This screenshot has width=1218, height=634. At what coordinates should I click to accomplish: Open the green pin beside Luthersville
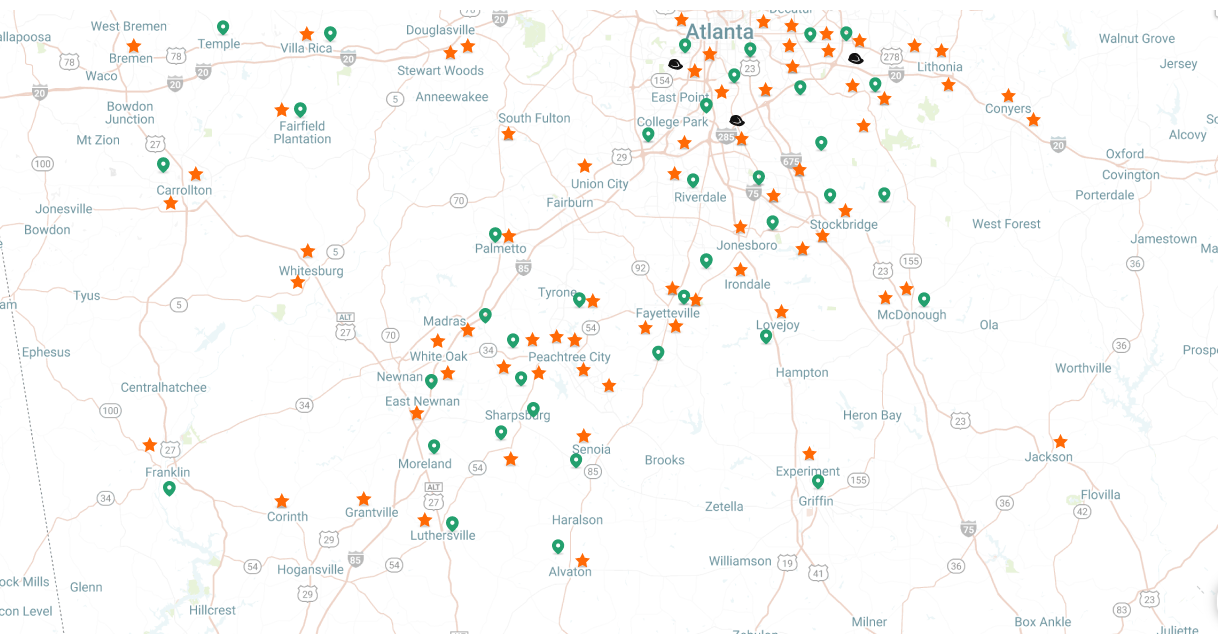click(452, 523)
